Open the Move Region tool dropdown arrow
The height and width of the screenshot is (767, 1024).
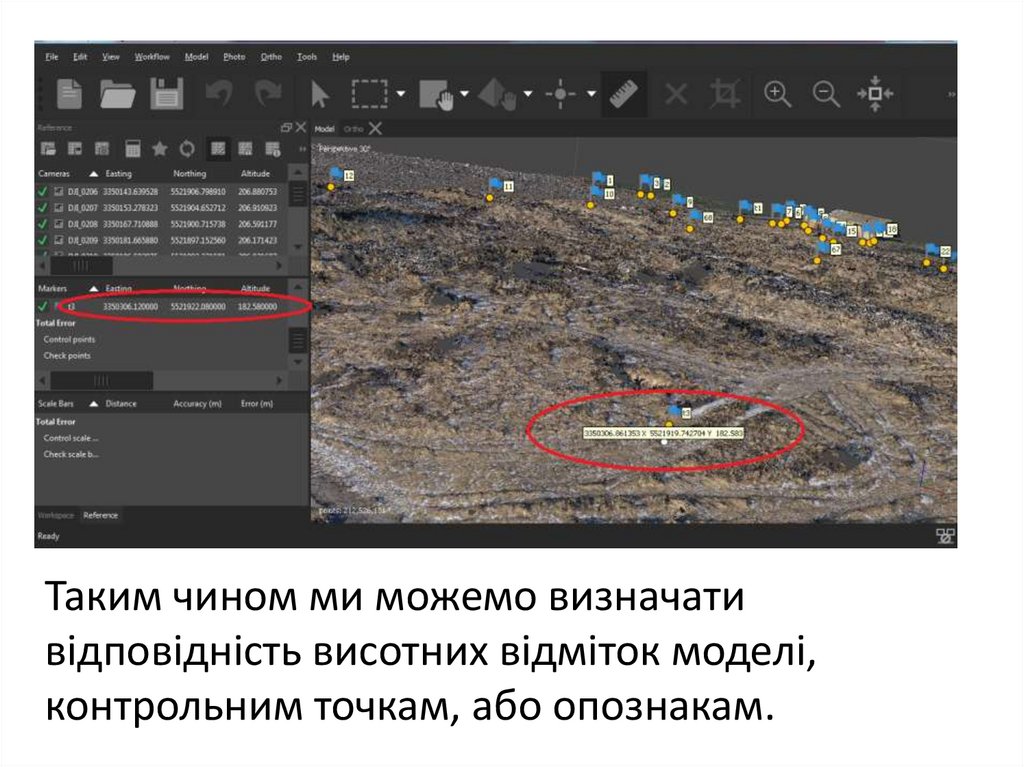464,94
